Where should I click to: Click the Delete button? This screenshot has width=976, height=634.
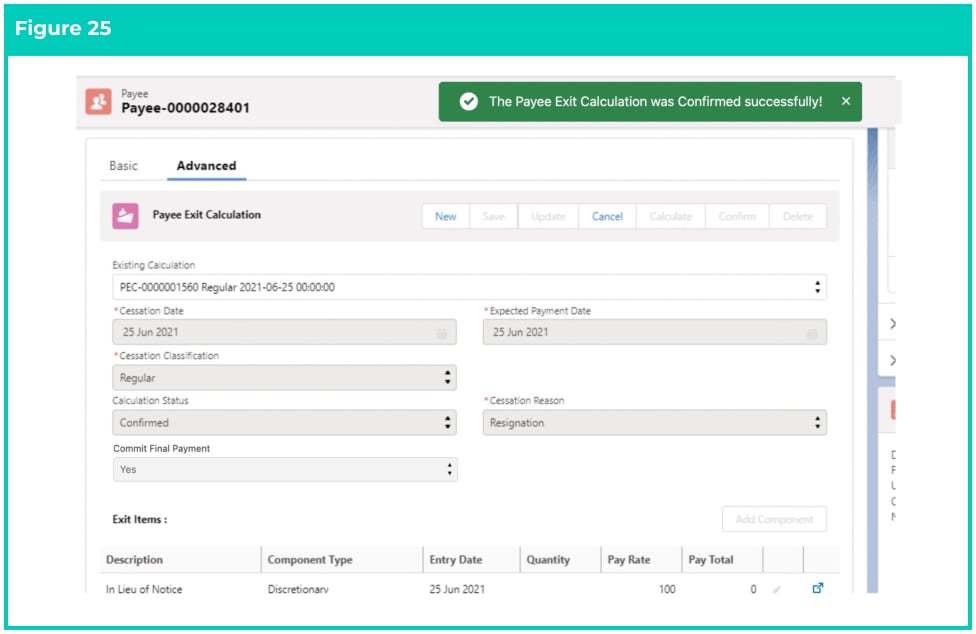[798, 217]
